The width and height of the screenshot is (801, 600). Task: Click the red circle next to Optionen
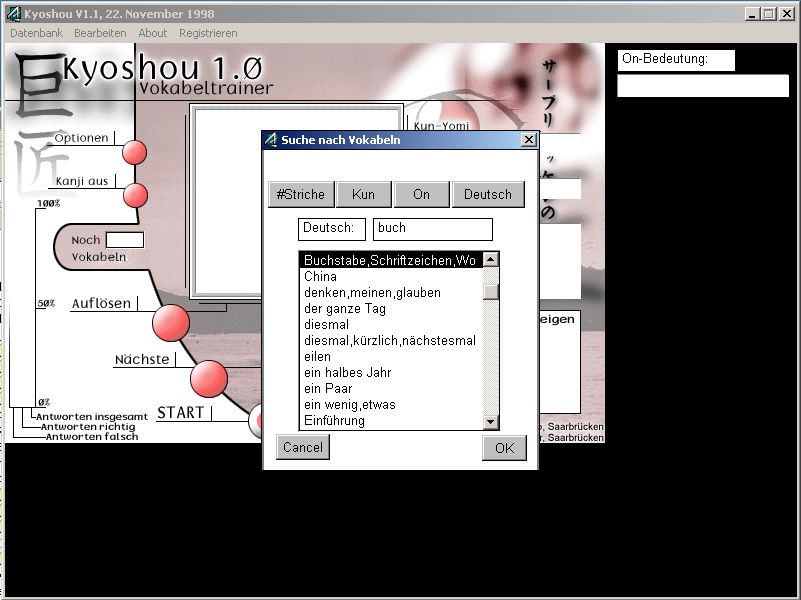pyautogui.click(x=134, y=152)
